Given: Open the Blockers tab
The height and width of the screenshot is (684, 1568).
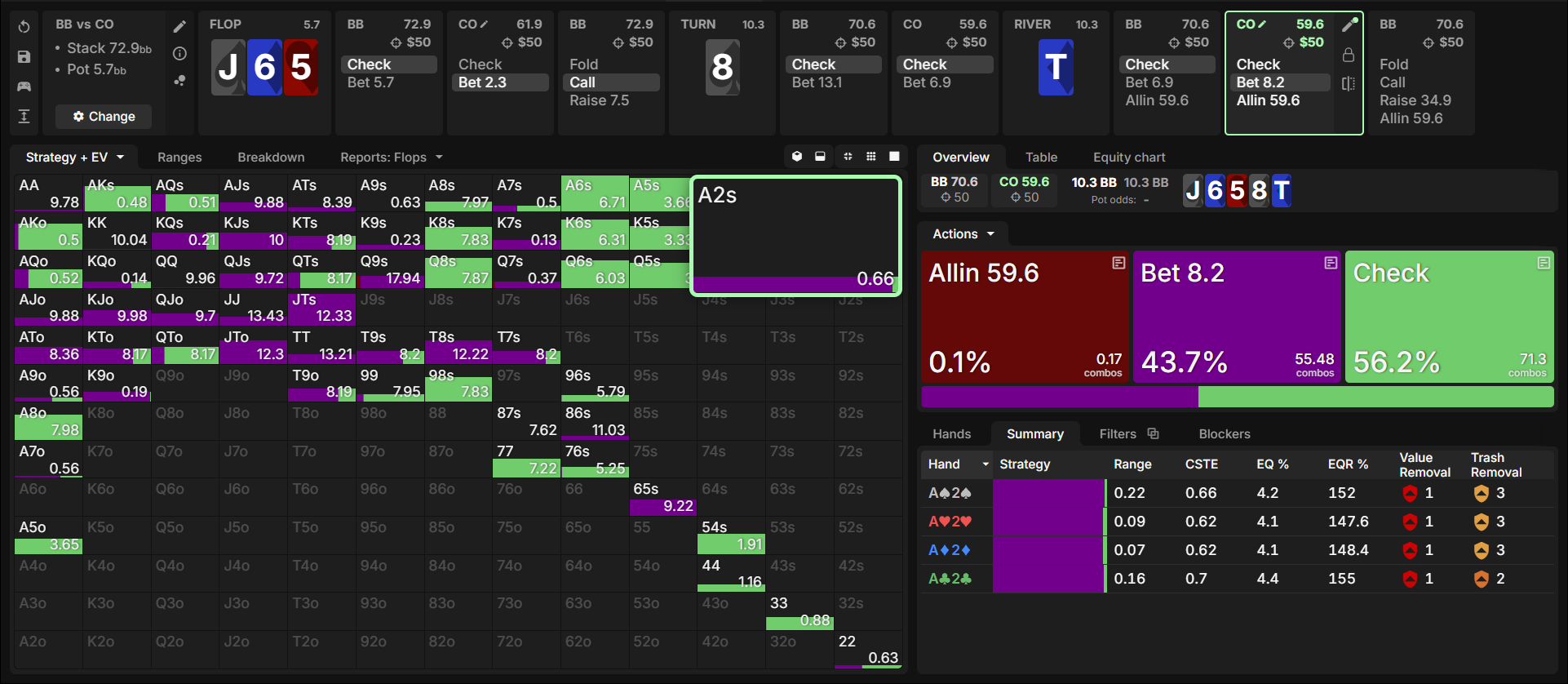Looking at the screenshot, I should 1225,433.
